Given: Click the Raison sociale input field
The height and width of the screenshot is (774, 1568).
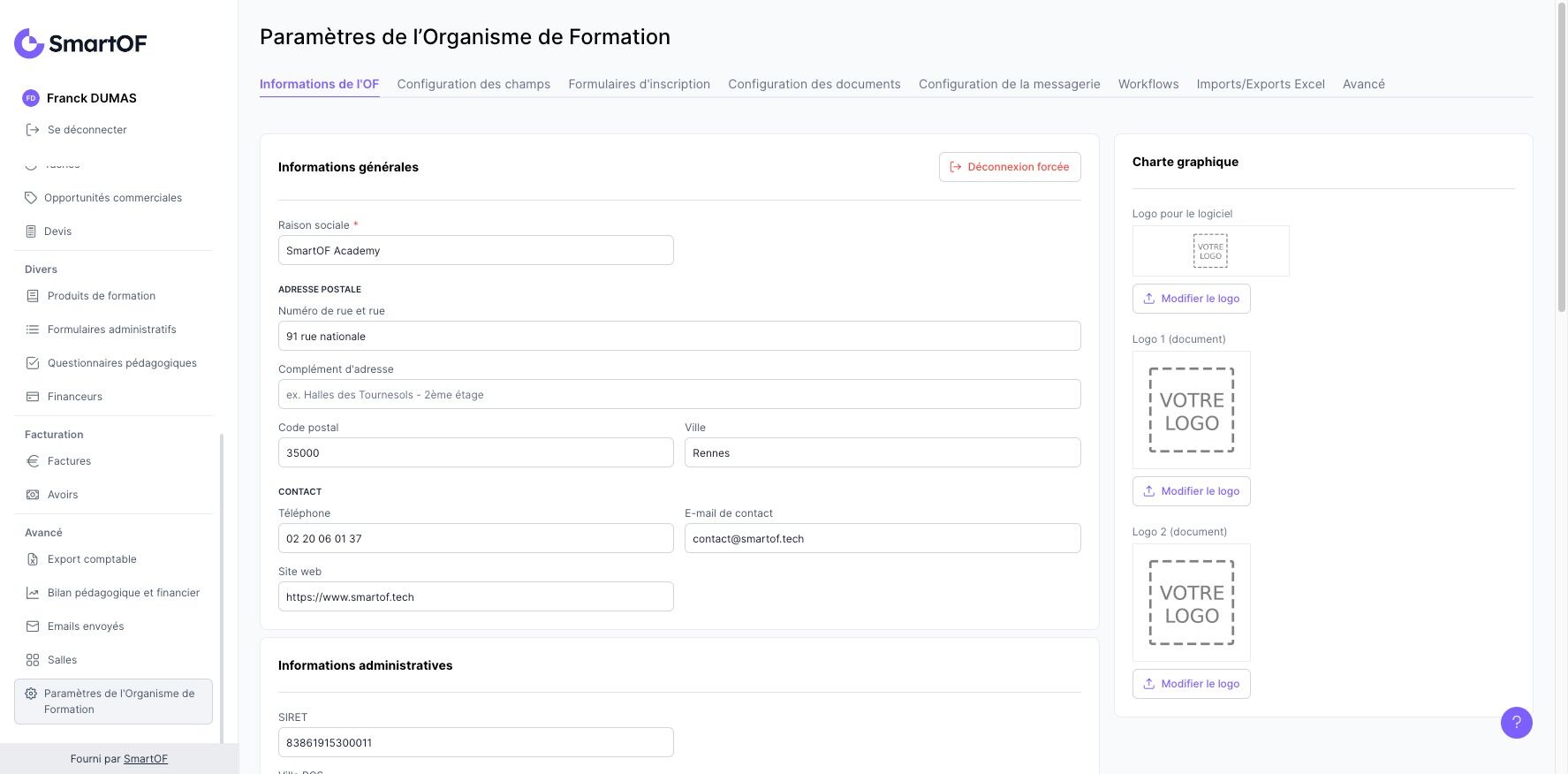Looking at the screenshot, I should point(475,251).
